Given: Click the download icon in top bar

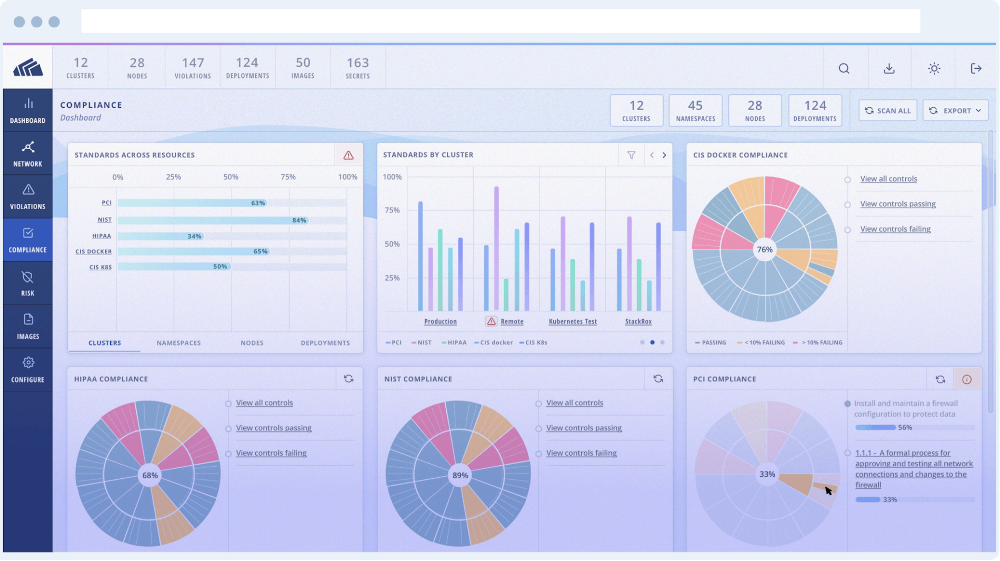Looking at the screenshot, I should click(x=889, y=69).
